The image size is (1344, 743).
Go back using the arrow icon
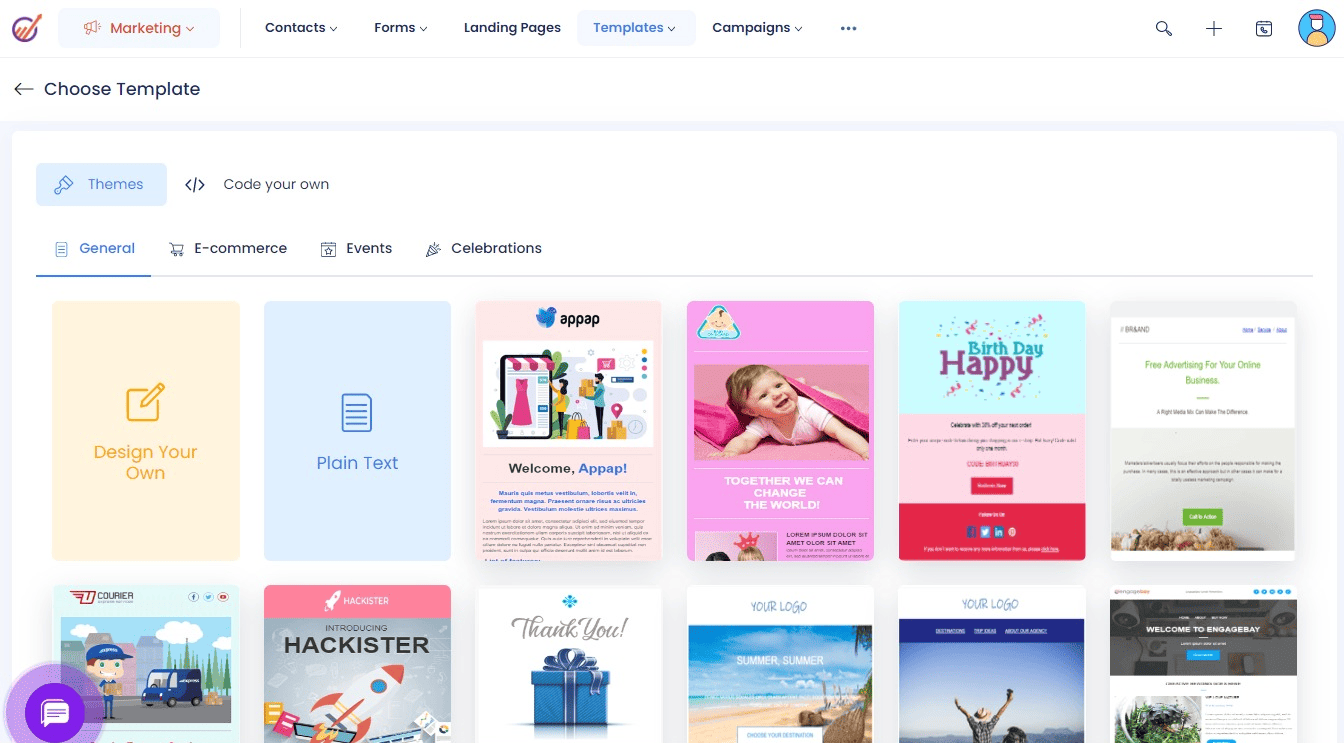(24, 89)
